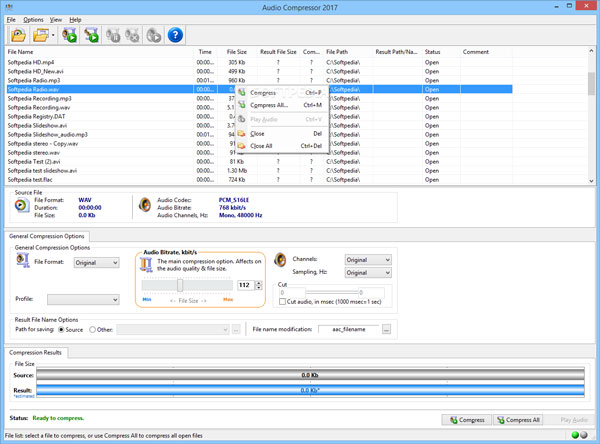Open the Profile dropdown
Viewport: 600px width, 444px height.
[83, 299]
